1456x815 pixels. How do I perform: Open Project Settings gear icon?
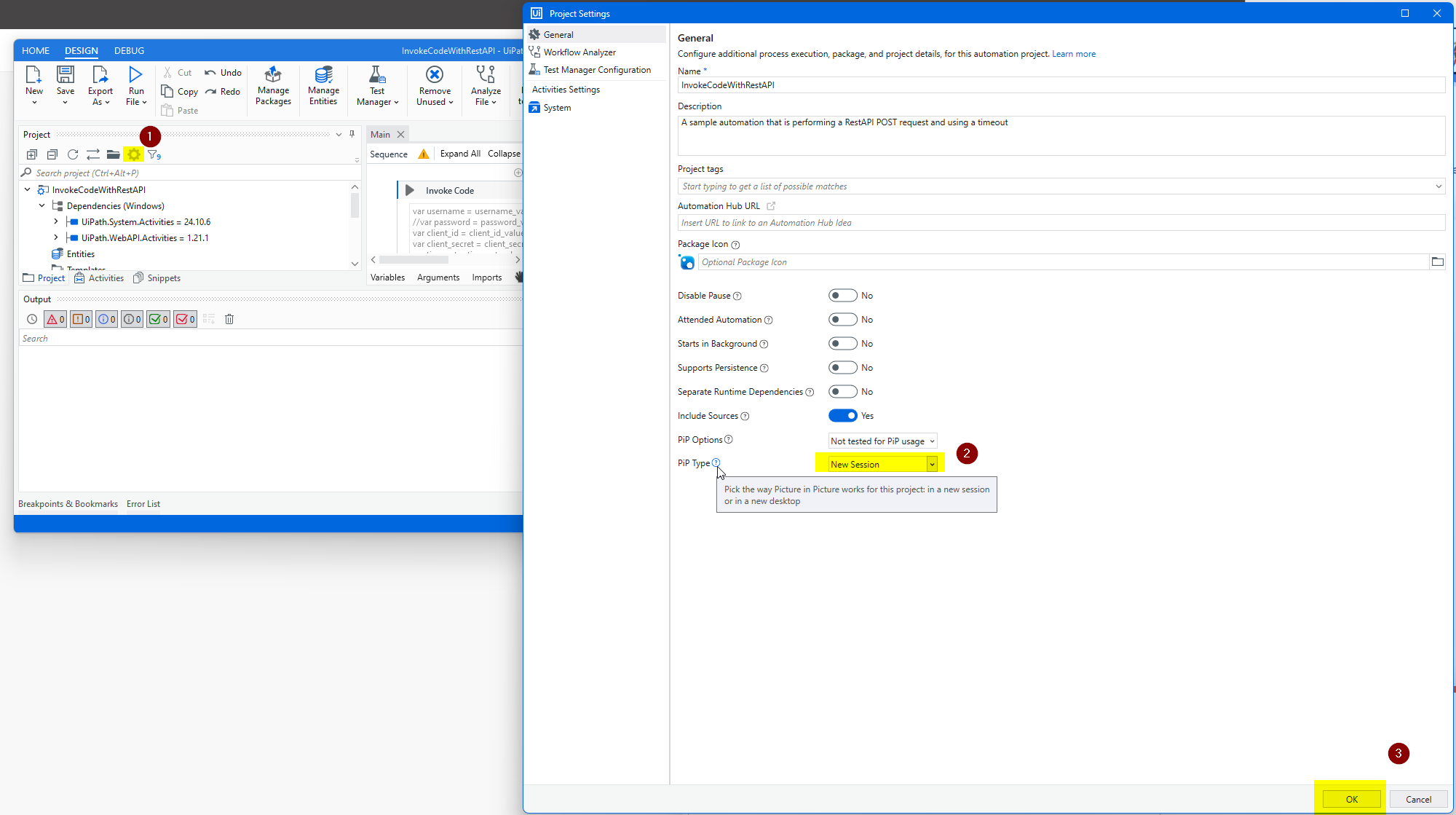[x=134, y=154]
